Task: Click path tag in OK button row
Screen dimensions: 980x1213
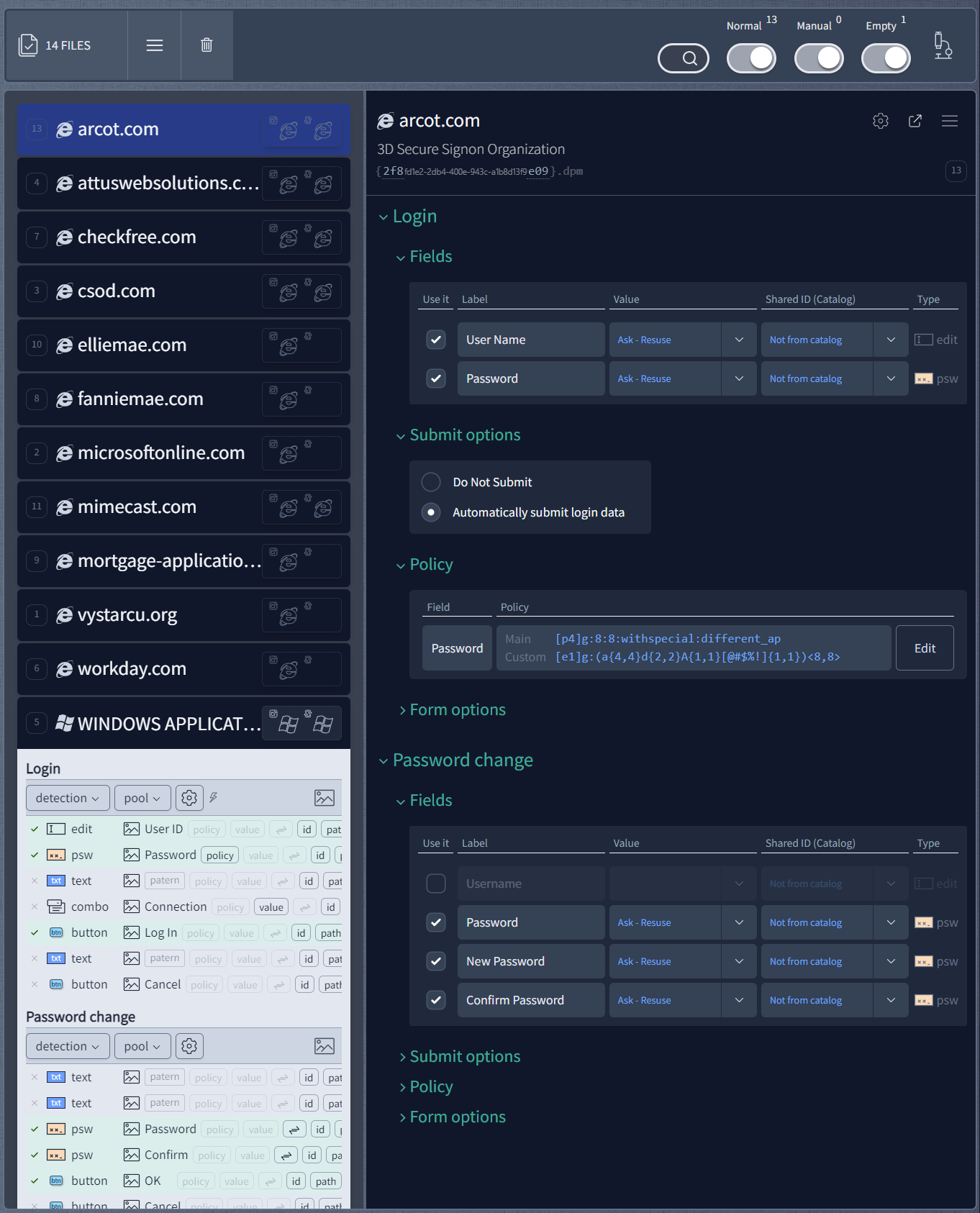Action: pos(325,1181)
